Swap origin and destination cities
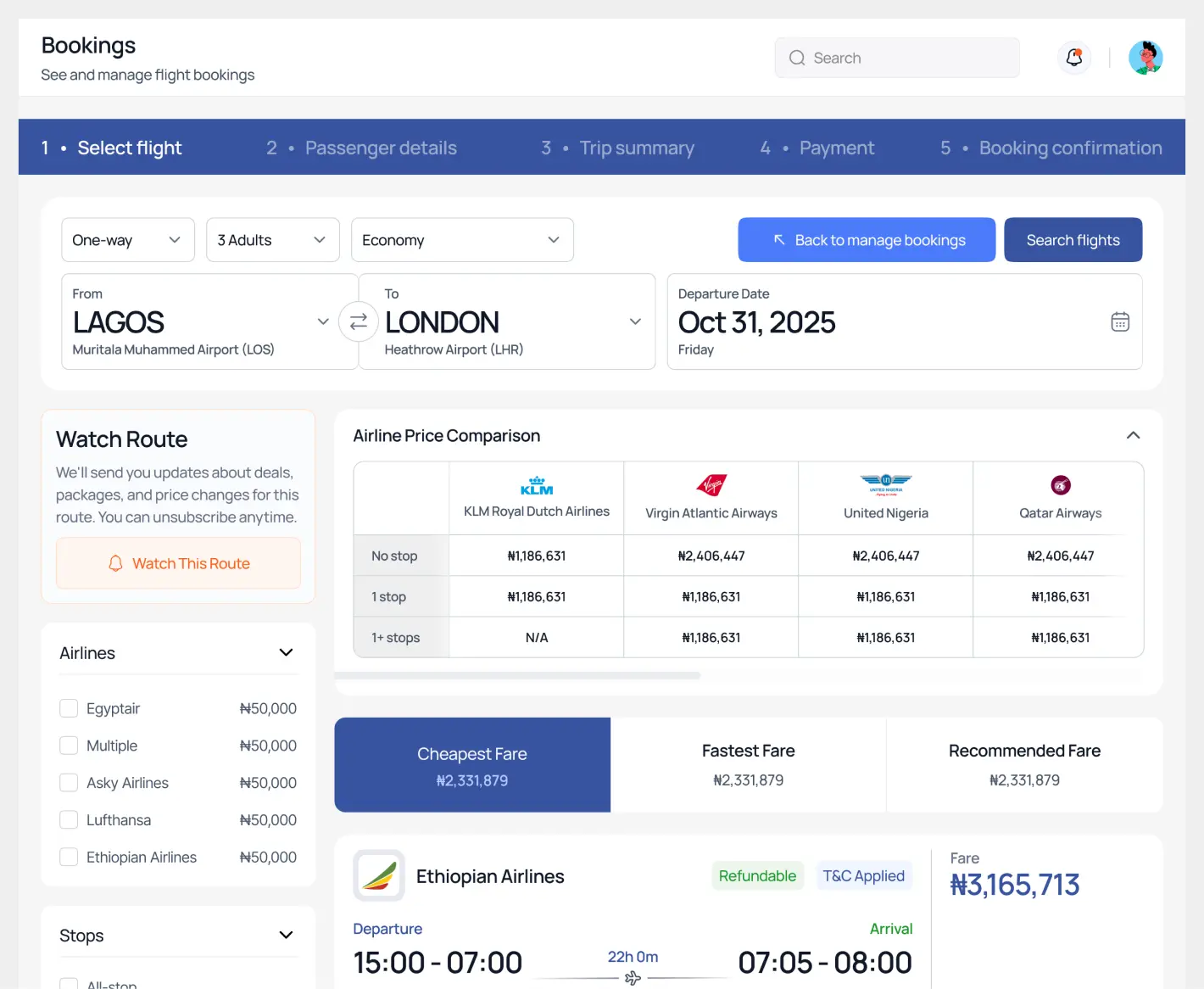The width and height of the screenshot is (1204, 989). 359,321
